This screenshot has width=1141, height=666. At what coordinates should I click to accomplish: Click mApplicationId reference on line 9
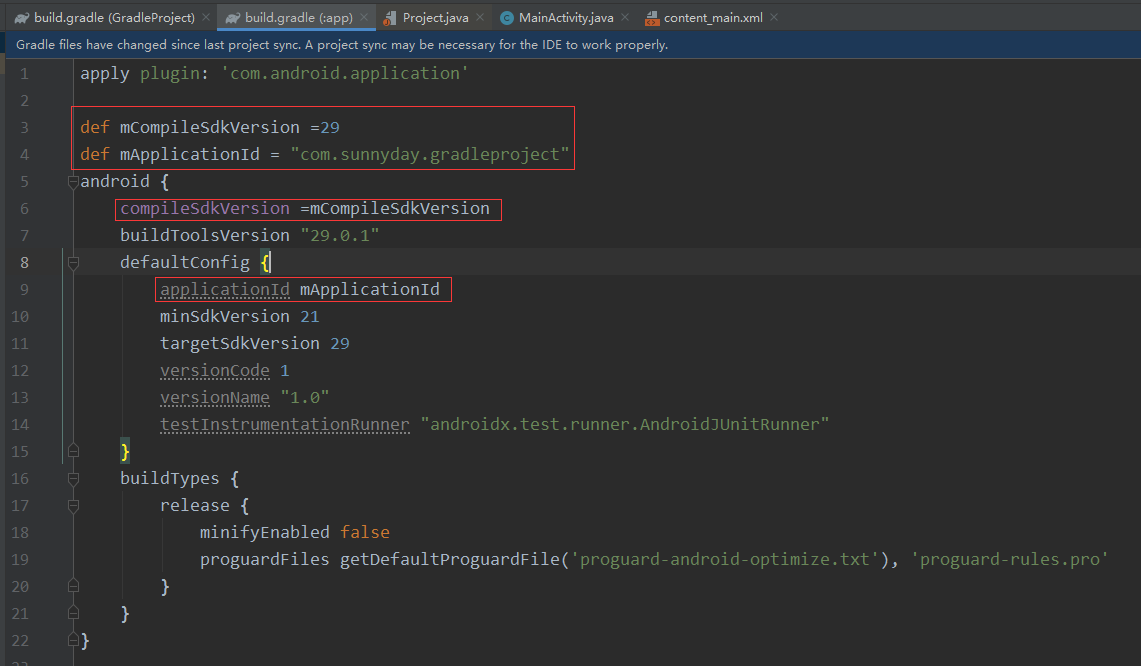(x=370, y=290)
